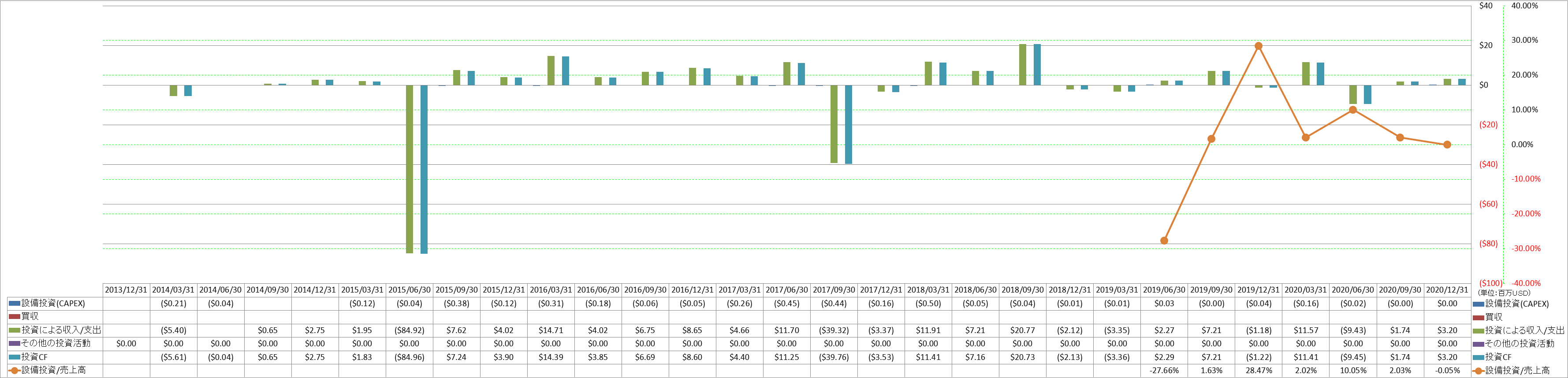The height and width of the screenshot is (378, 1568).
Task: Select the ($39.32) table cell
Action: (834, 330)
